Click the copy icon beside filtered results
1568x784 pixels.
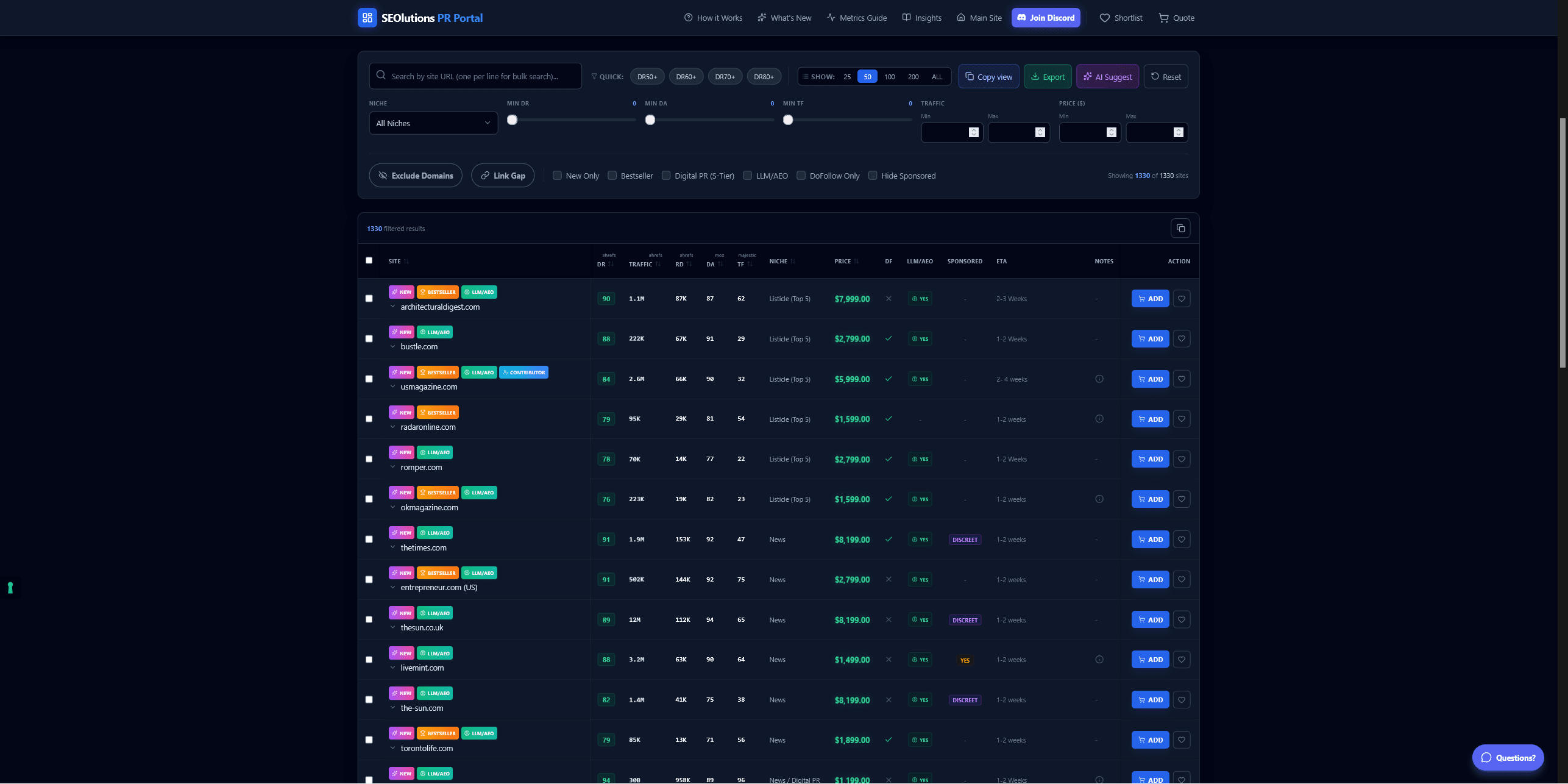[x=1180, y=229]
